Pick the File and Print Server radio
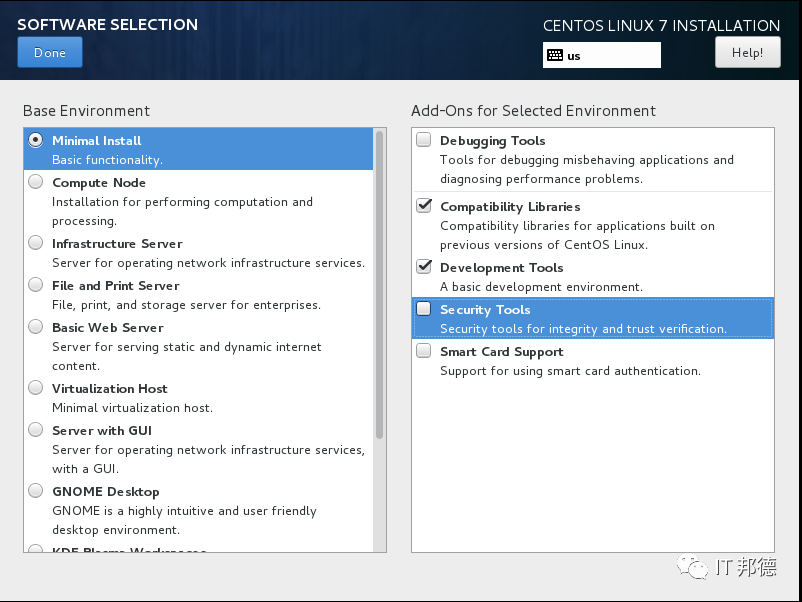The image size is (802, 602). (x=36, y=284)
